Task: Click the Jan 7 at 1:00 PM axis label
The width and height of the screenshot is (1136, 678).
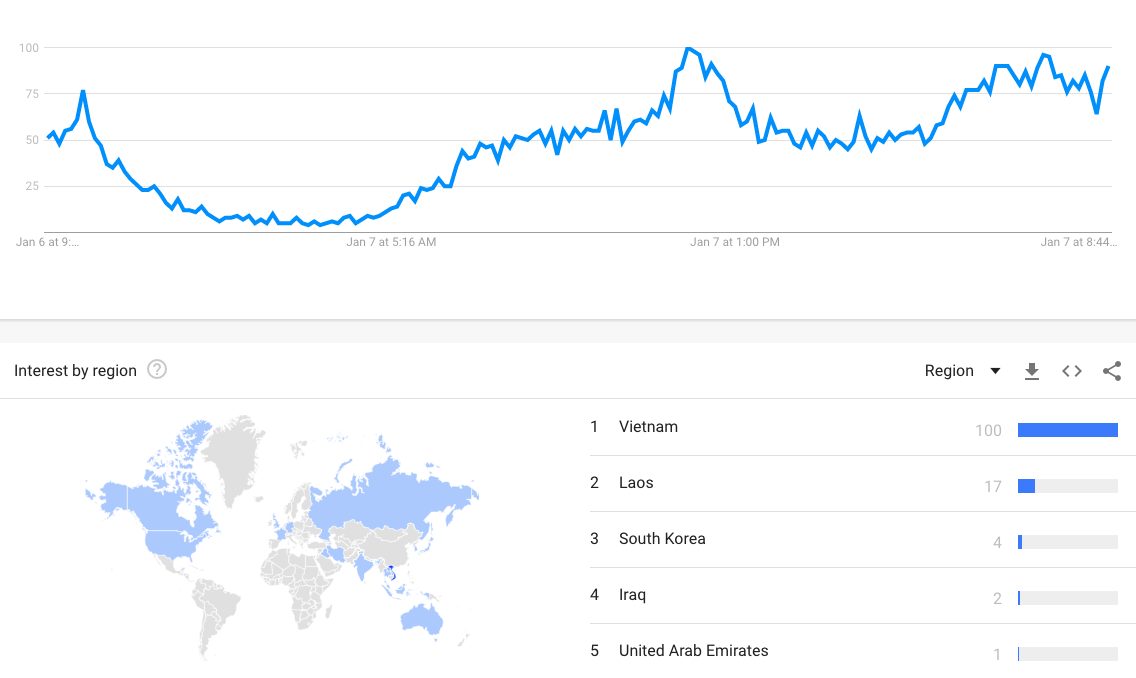Action: (734, 242)
